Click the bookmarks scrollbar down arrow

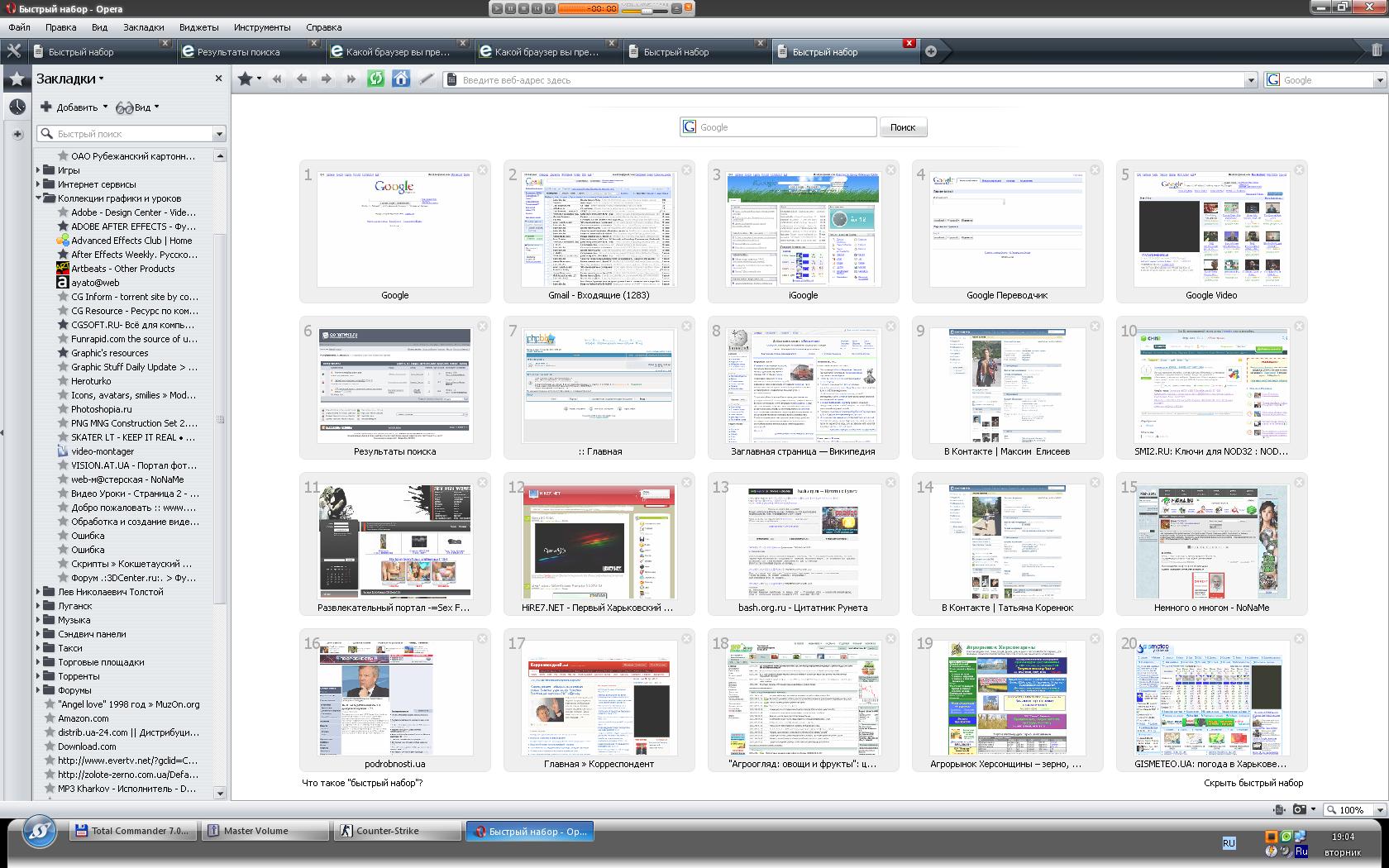[220, 794]
